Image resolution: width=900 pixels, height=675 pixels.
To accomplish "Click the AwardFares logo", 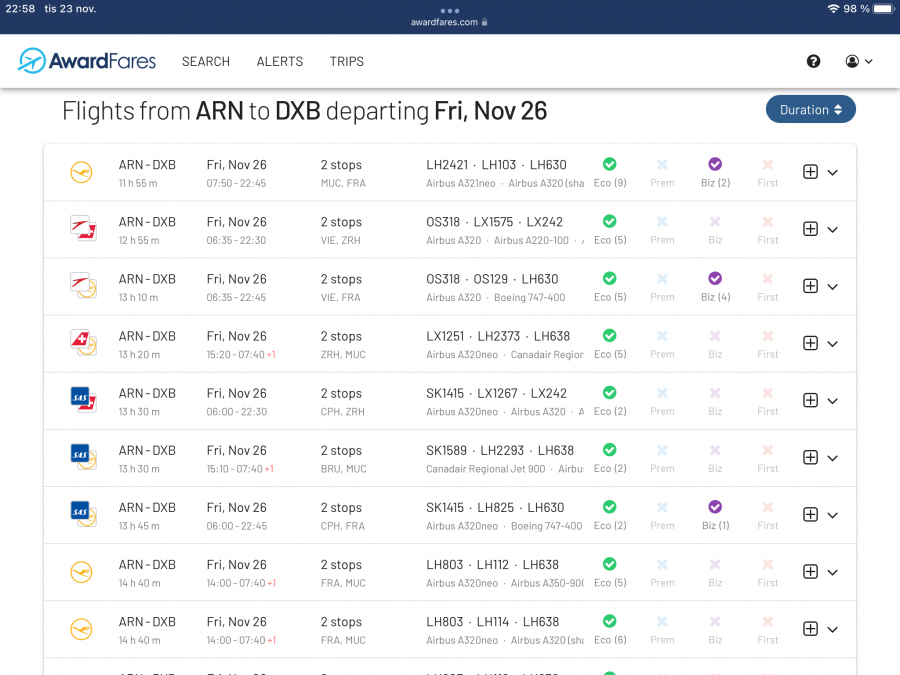I will pos(87,61).
